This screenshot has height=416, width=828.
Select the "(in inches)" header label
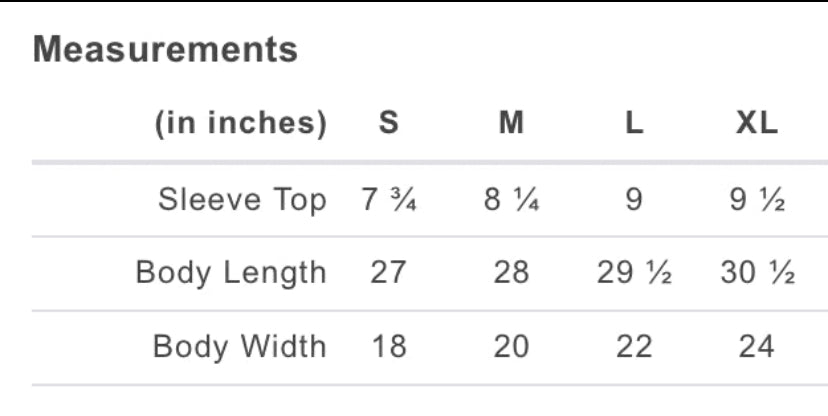click(240, 123)
